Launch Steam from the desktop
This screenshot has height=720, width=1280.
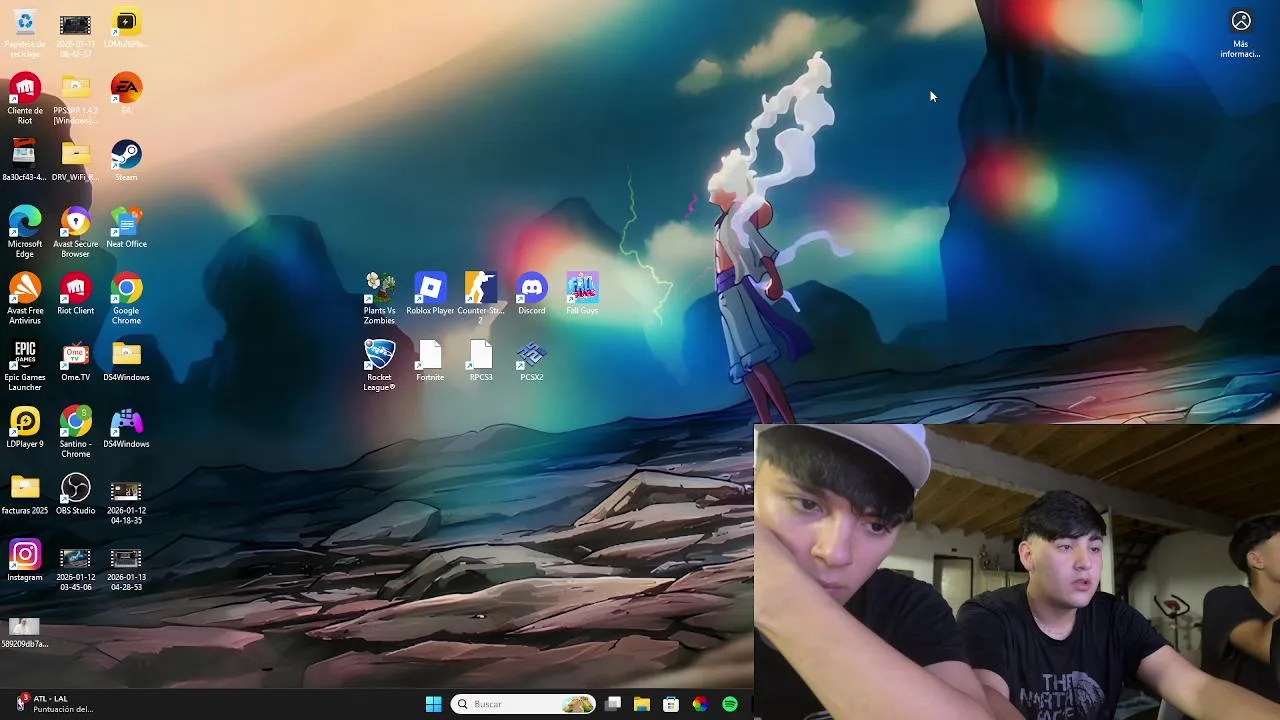click(126, 161)
